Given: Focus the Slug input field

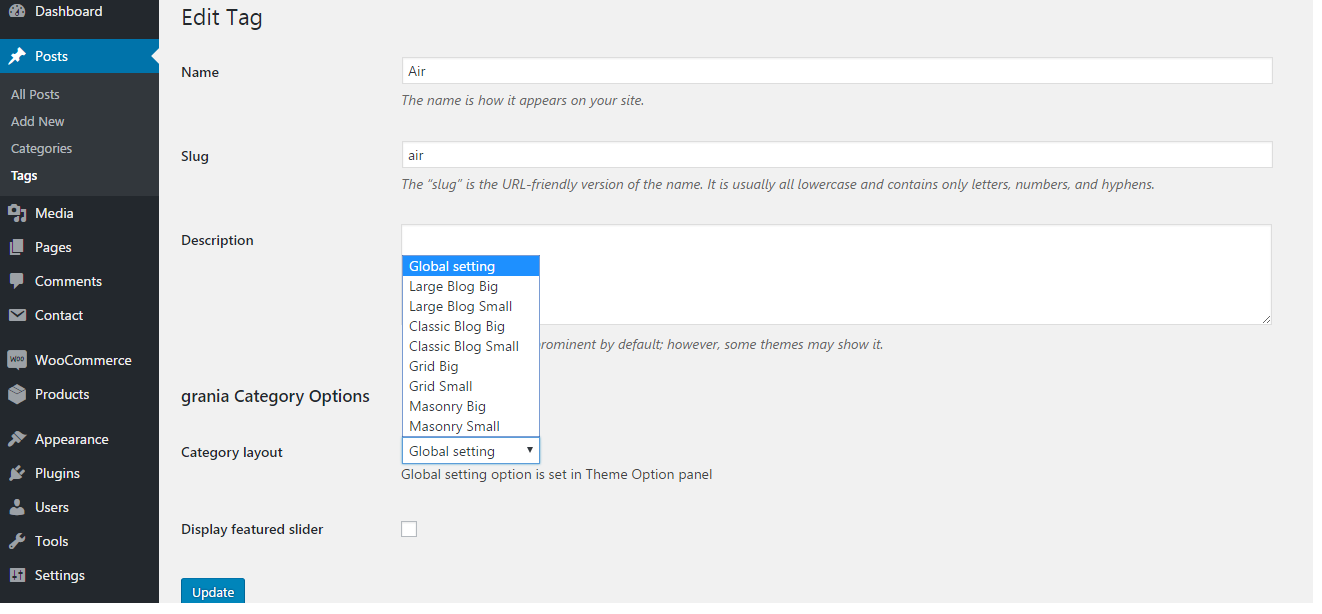Looking at the screenshot, I should pos(836,155).
